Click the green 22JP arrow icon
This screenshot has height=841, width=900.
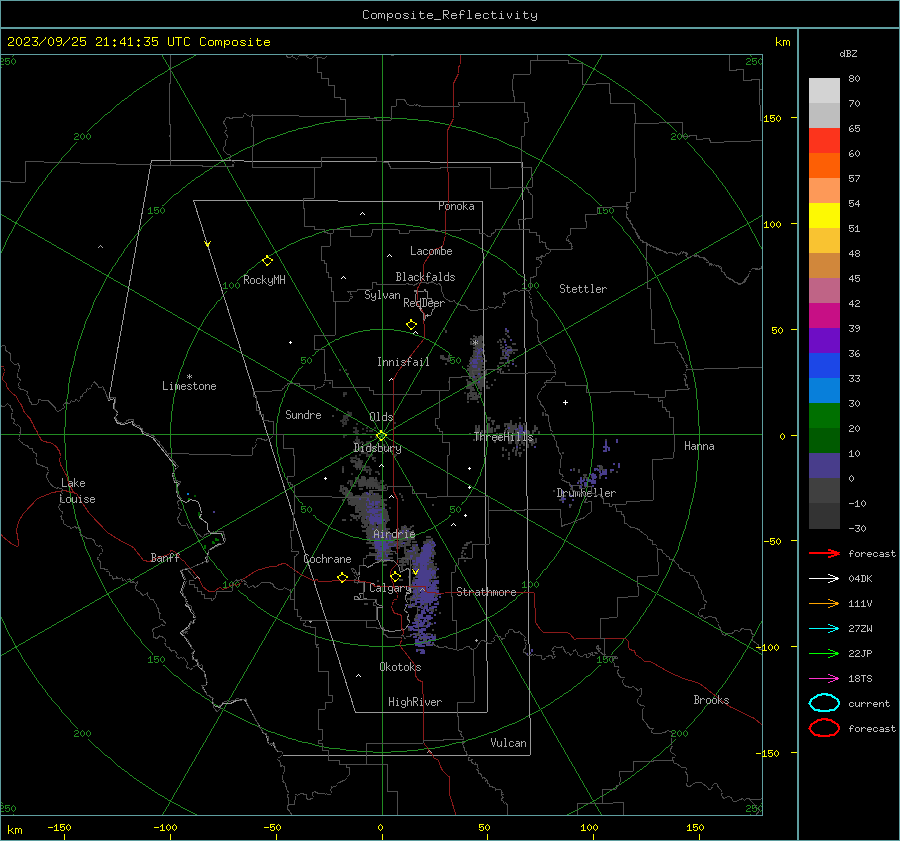pyautogui.click(x=824, y=653)
